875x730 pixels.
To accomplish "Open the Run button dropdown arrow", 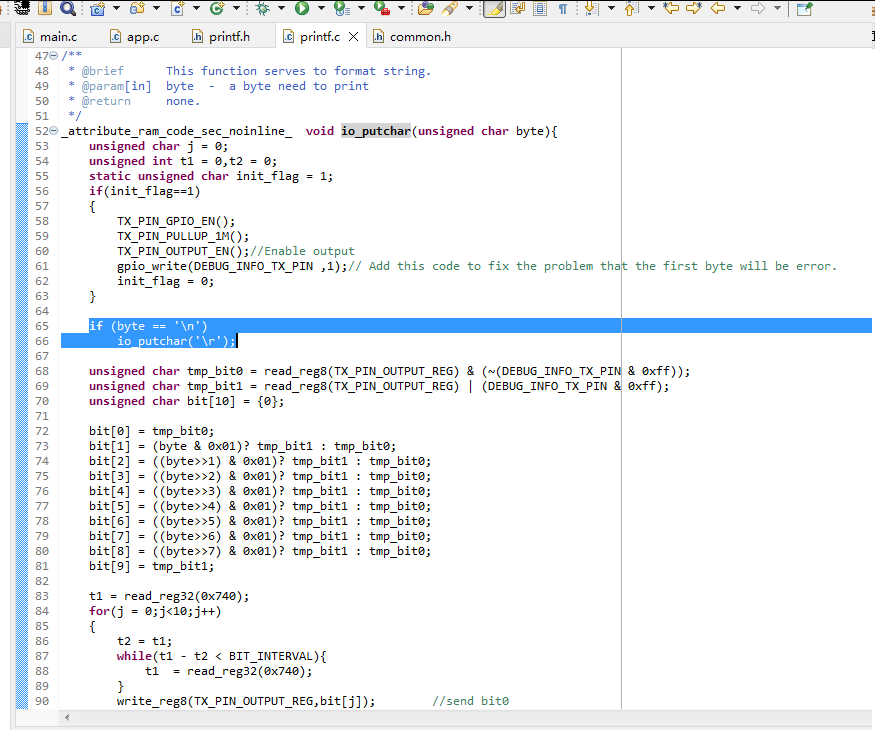I will tap(320, 9).
